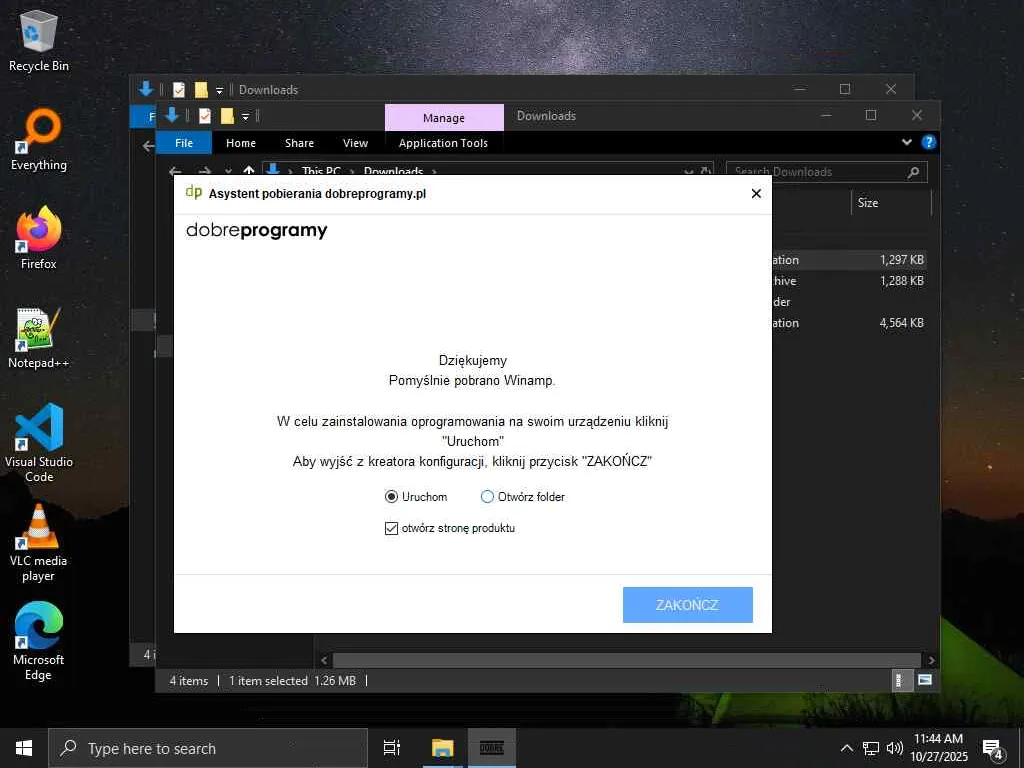Open the Windows Start menu

[24, 748]
